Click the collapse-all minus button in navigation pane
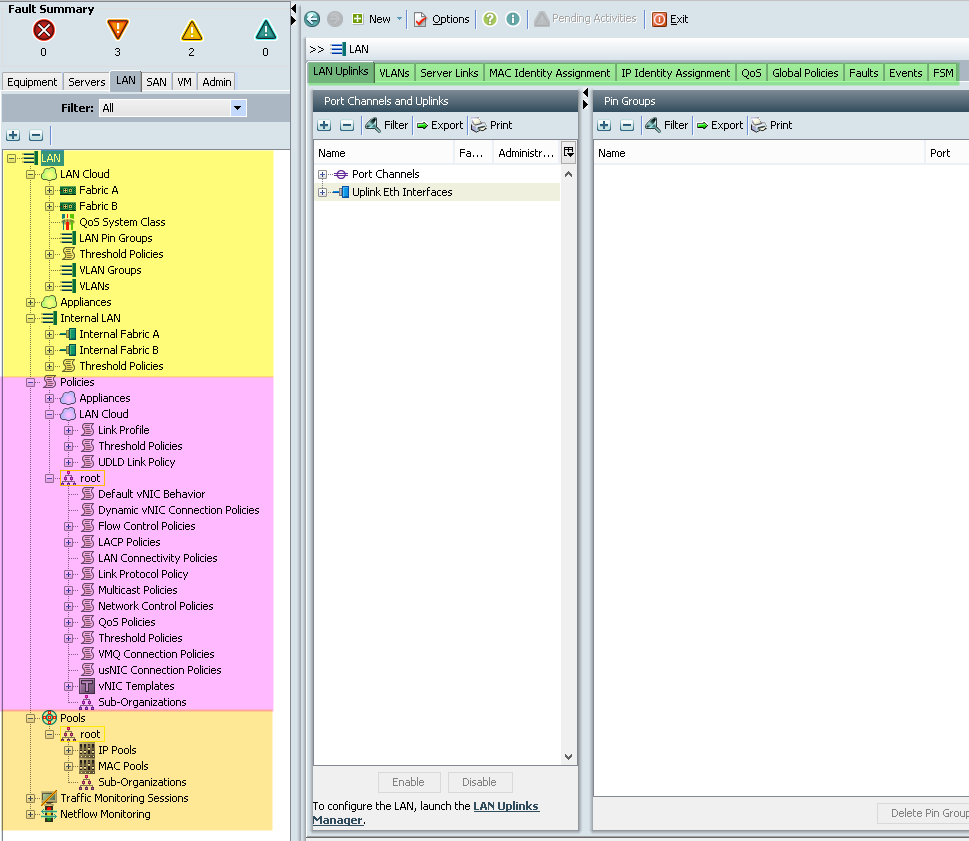Viewport: 969px width, 841px height. (x=36, y=135)
